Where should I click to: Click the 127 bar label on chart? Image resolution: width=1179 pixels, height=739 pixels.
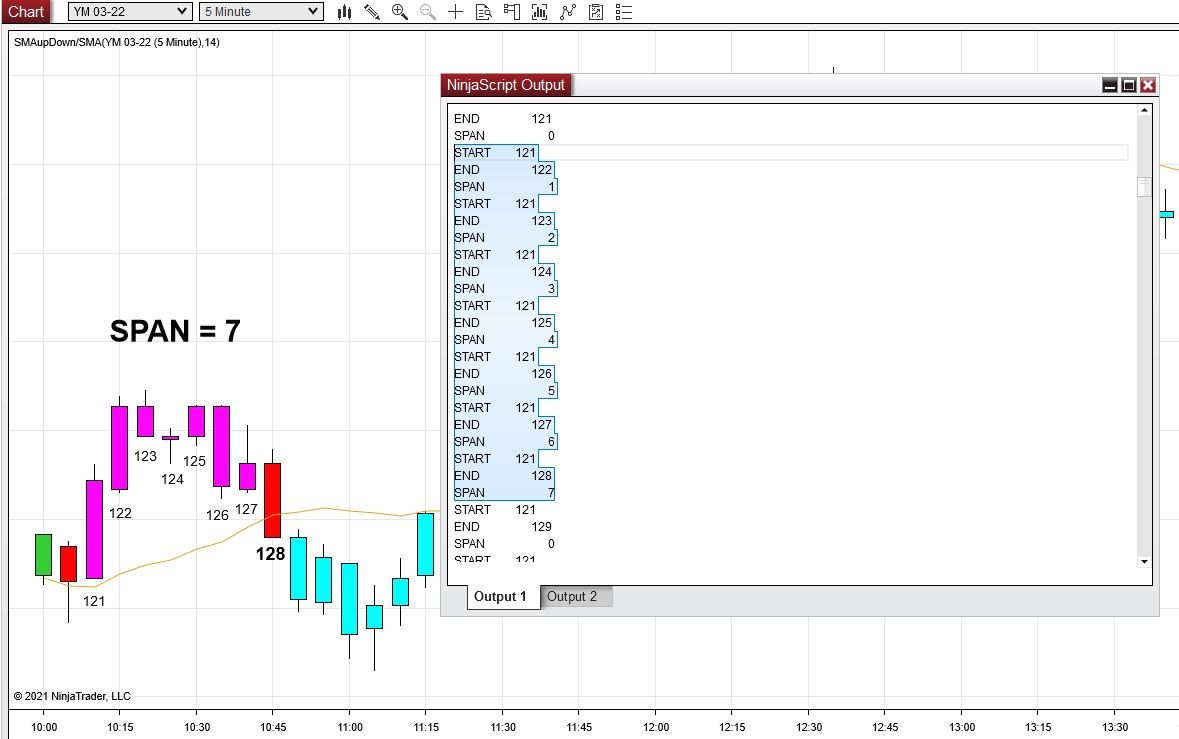click(246, 509)
